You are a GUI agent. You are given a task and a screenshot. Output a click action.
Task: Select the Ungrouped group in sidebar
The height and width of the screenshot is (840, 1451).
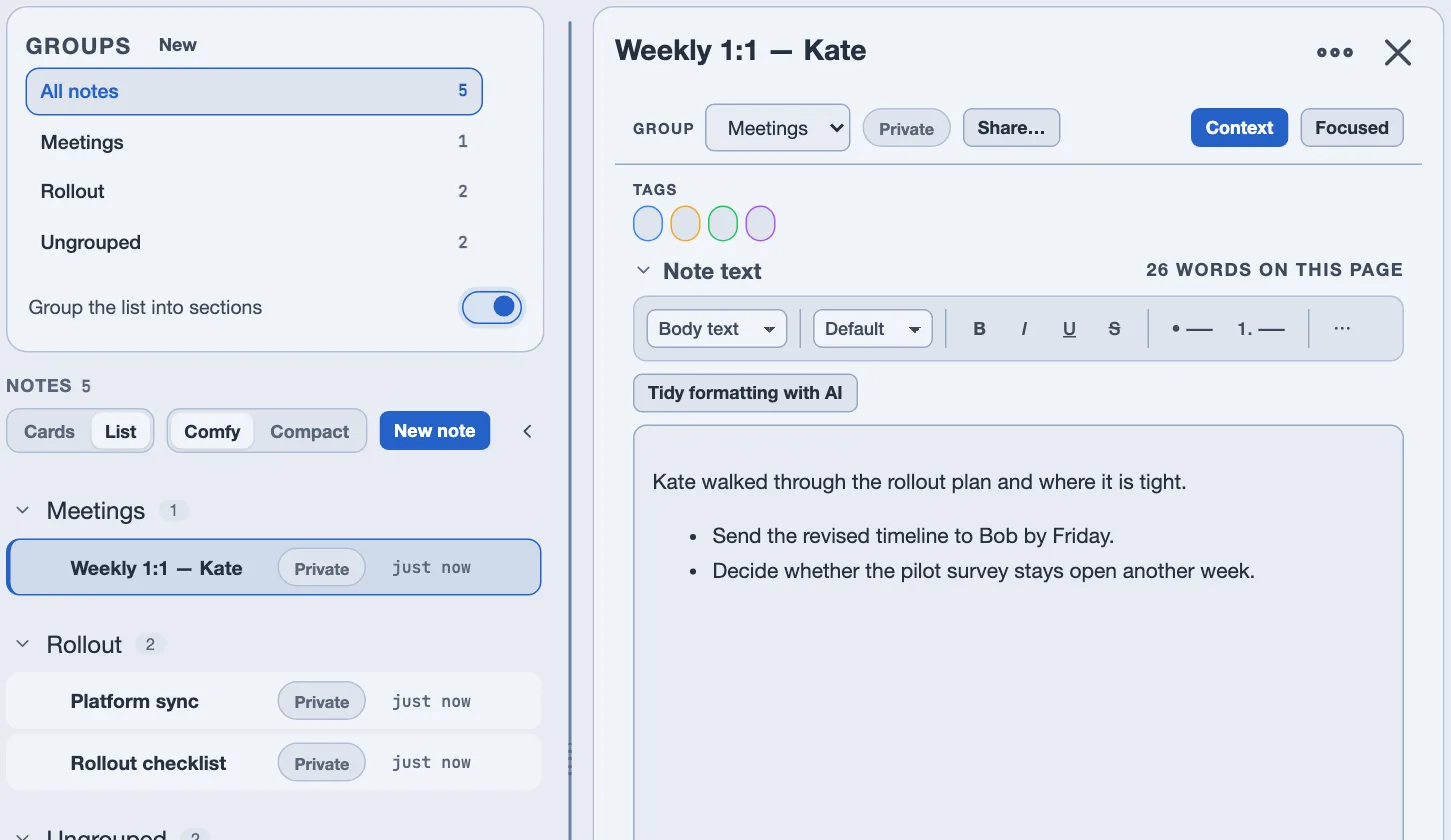pyautogui.click(x=254, y=242)
